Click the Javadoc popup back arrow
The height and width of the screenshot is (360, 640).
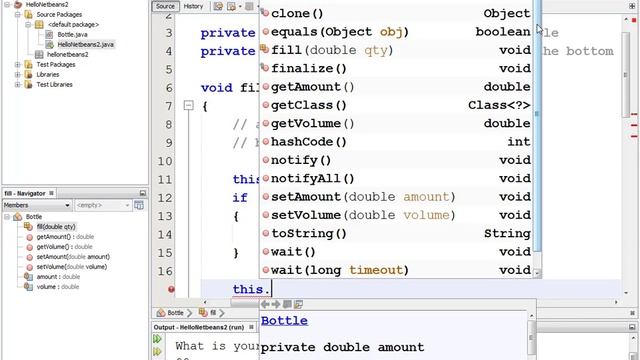click(265, 304)
